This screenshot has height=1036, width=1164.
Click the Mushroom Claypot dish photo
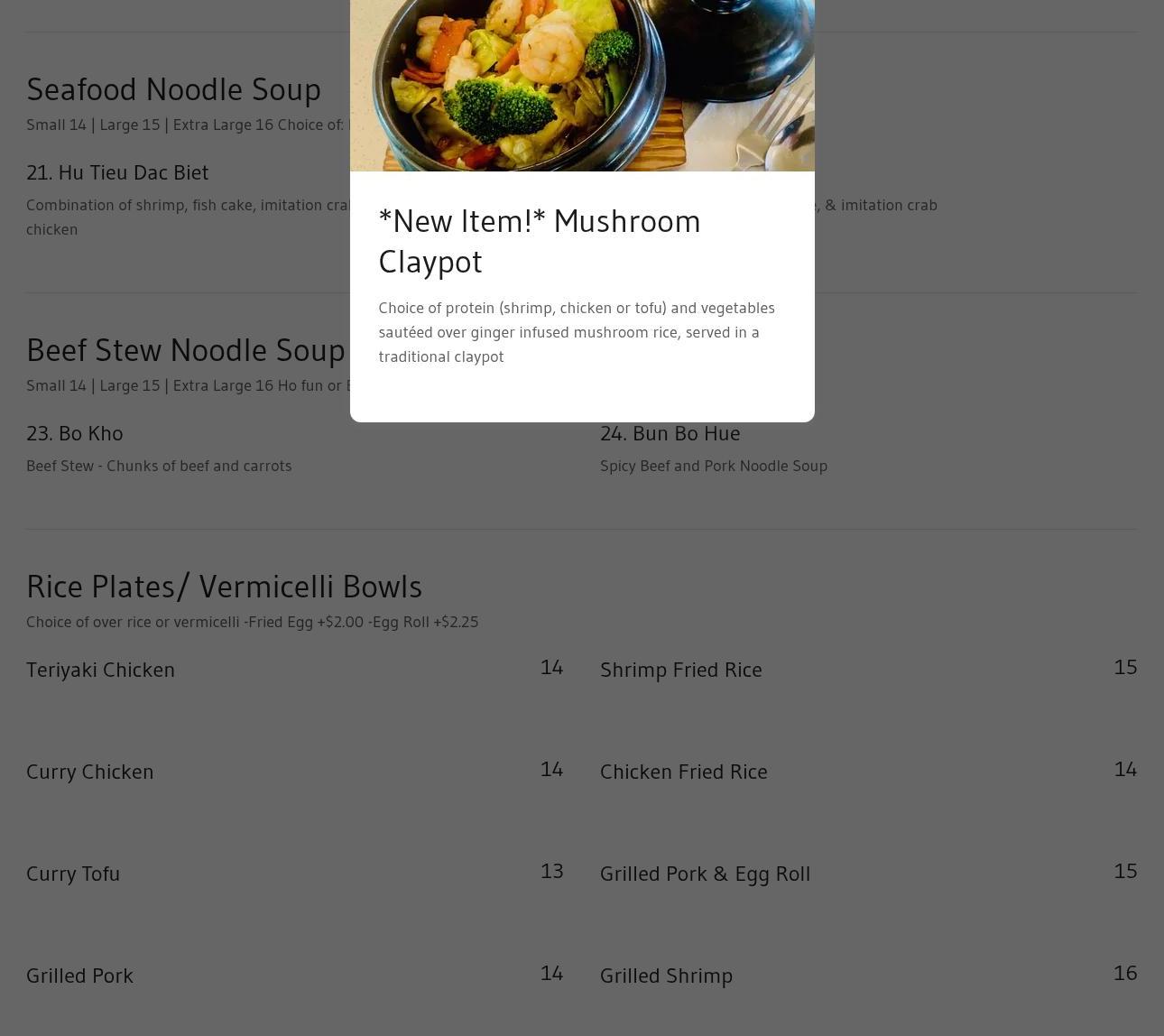(582, 86)
